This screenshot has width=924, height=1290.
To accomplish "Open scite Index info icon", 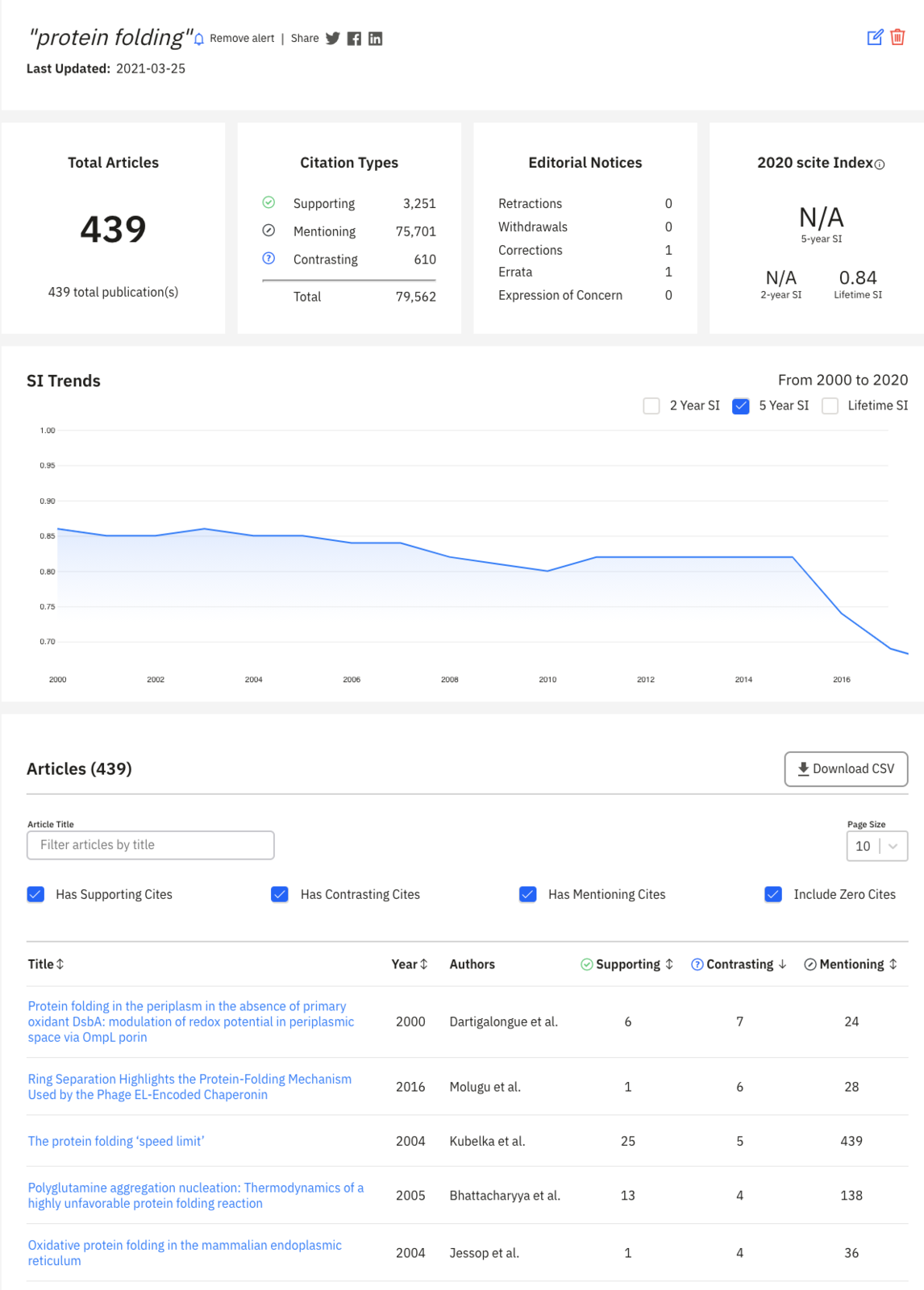I will click(880, 164).
